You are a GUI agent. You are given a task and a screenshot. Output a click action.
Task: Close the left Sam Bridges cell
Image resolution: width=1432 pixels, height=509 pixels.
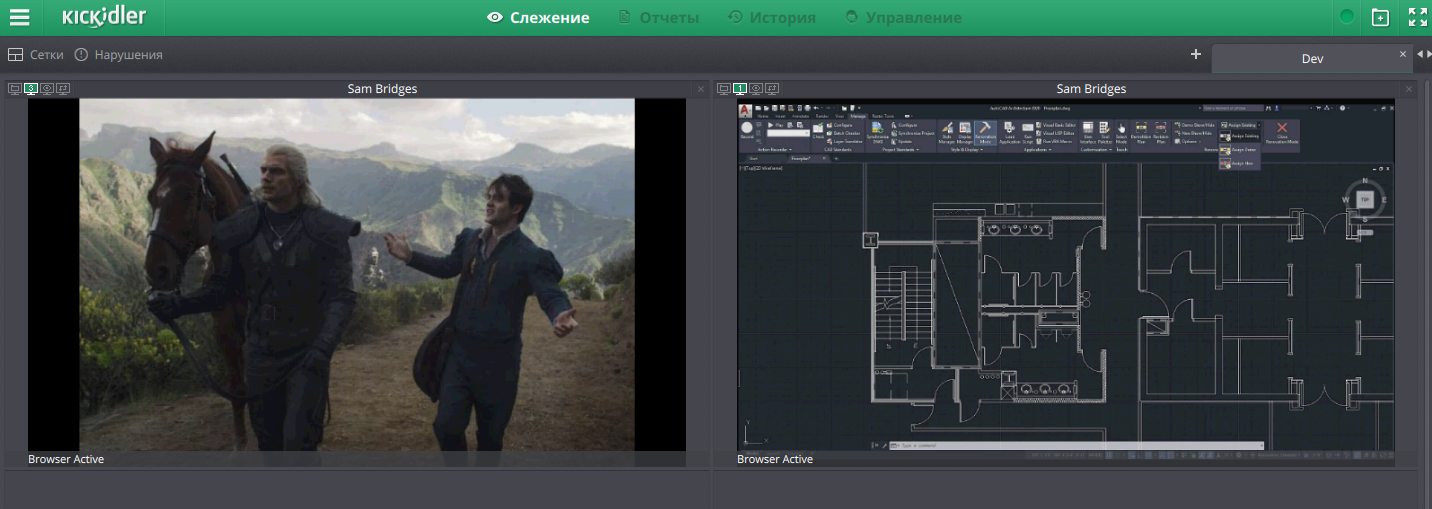click(x=700, y=89)
